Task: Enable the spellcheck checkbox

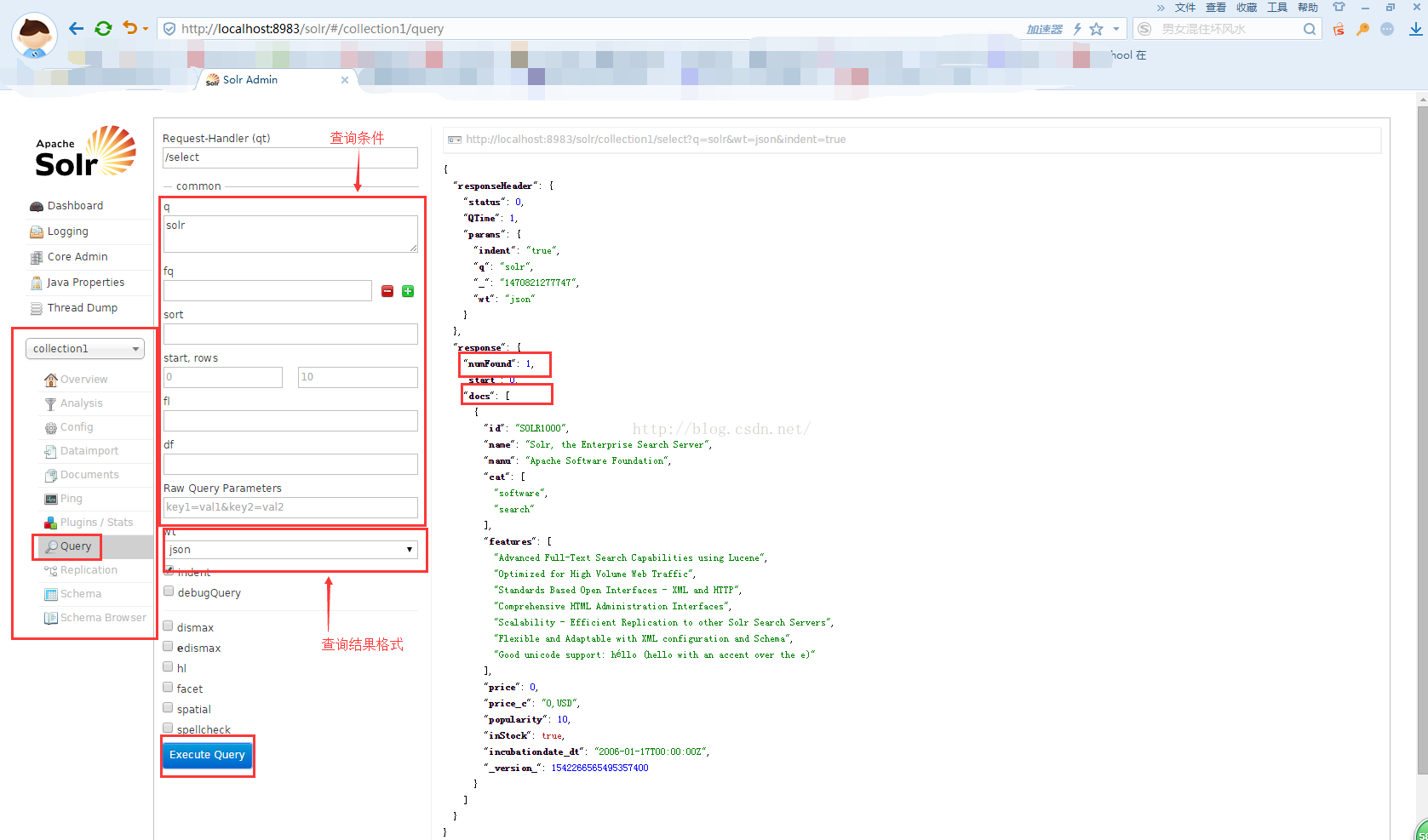Action: tap(169, 729)
